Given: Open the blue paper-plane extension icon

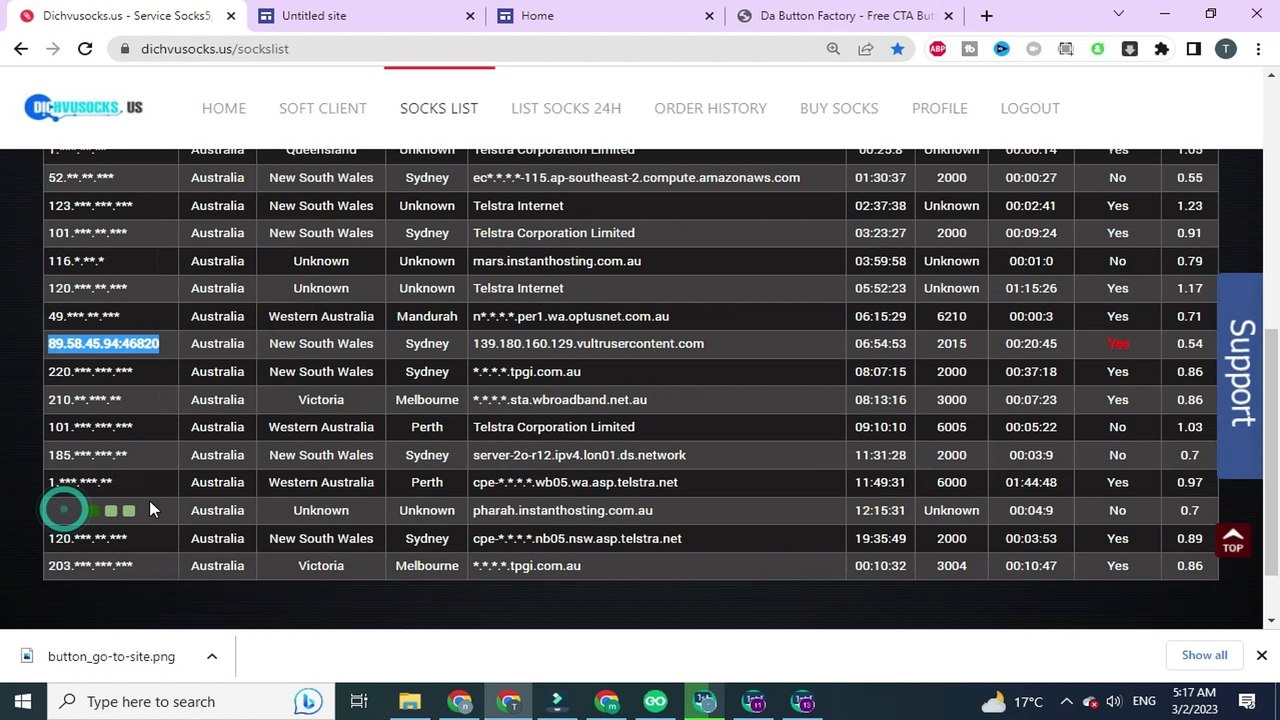Looking at the screenshot, I should (1001, 49).
